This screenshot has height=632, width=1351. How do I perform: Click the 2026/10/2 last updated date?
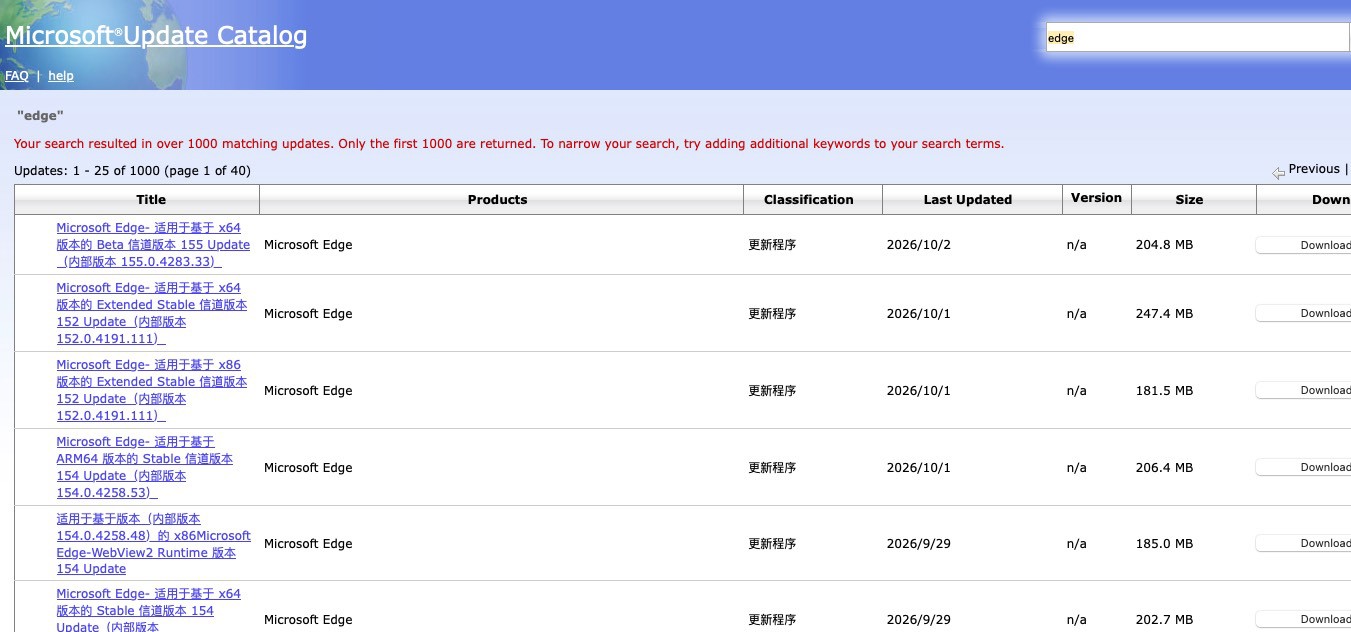click(x=919, y=245)
